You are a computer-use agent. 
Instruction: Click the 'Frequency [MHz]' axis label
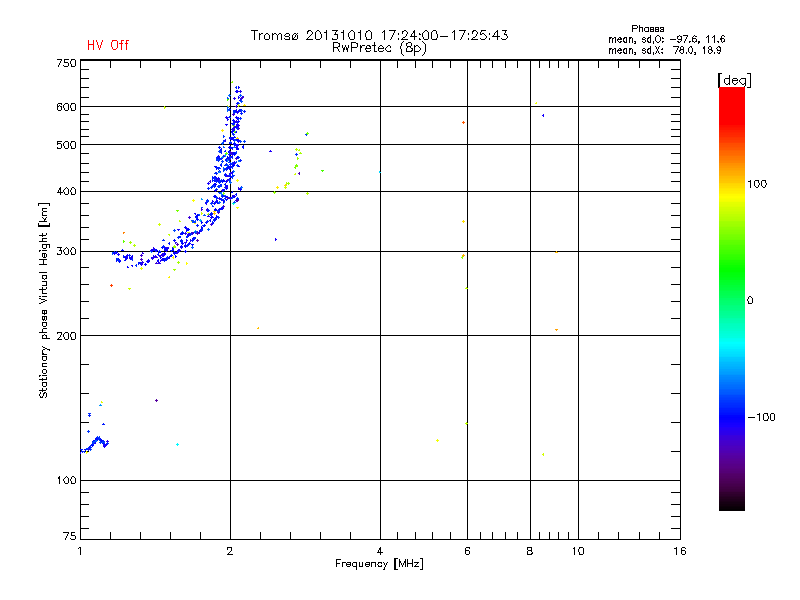click(379, 564)
